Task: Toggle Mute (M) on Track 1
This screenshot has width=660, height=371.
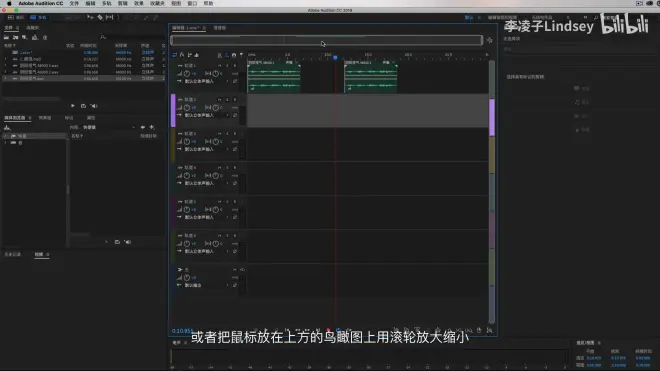Action: pos(220,66)
